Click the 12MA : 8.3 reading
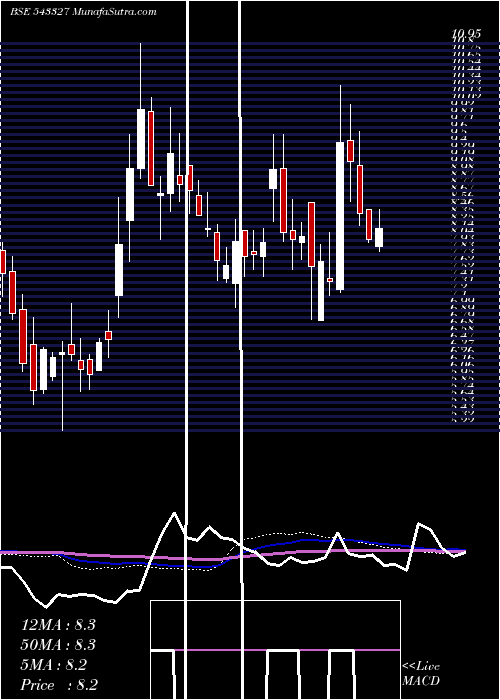 pos(58,625)
